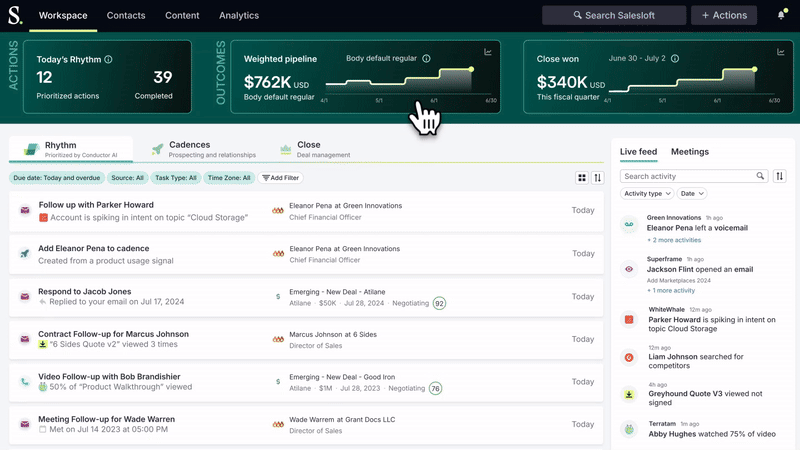Screen dimensions: 800x450
Task: Click intent icon for WhiteWhale feed item
Action: point(629,320)
